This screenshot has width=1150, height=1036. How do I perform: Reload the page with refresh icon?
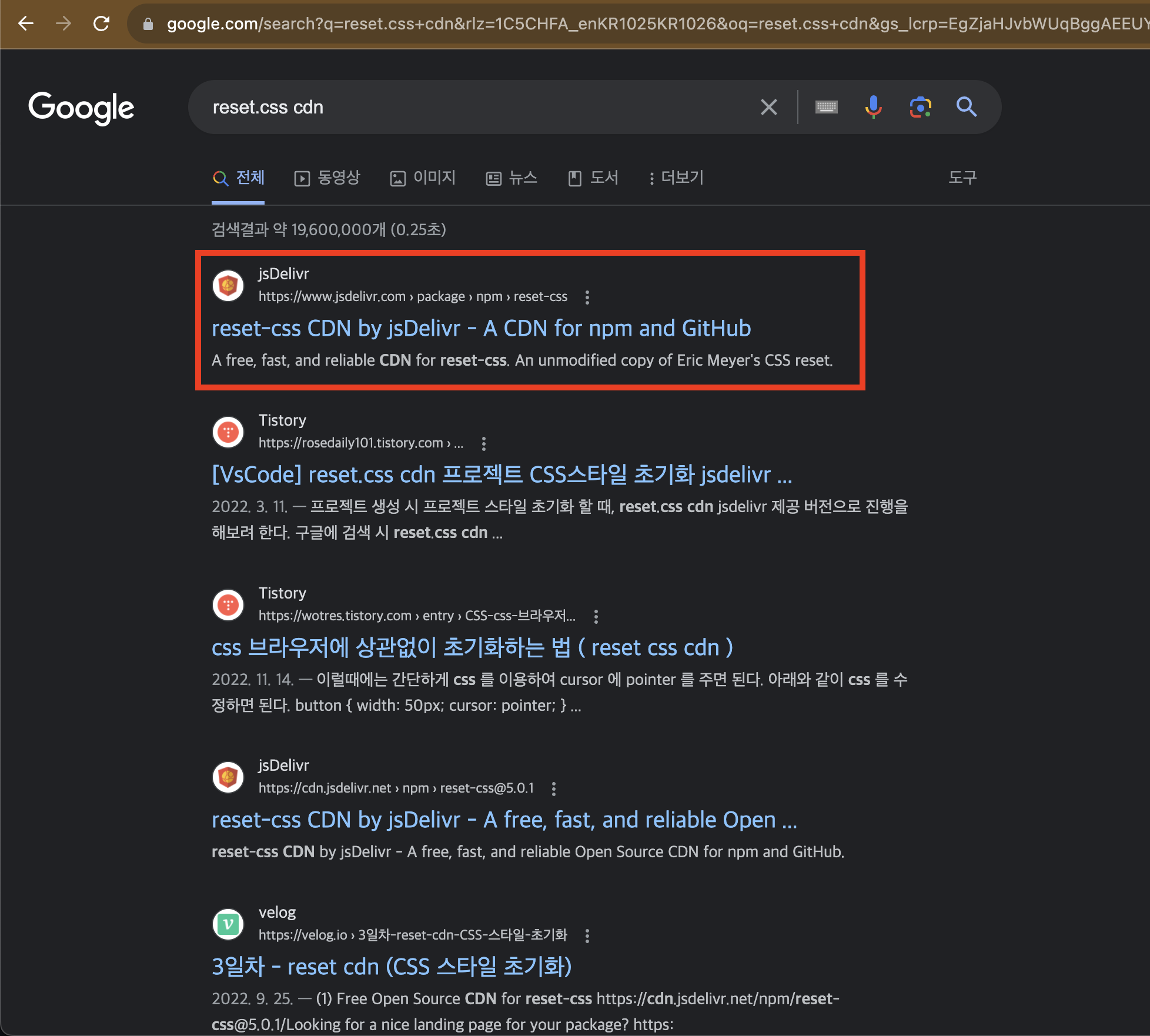click(x=102, y=24)
